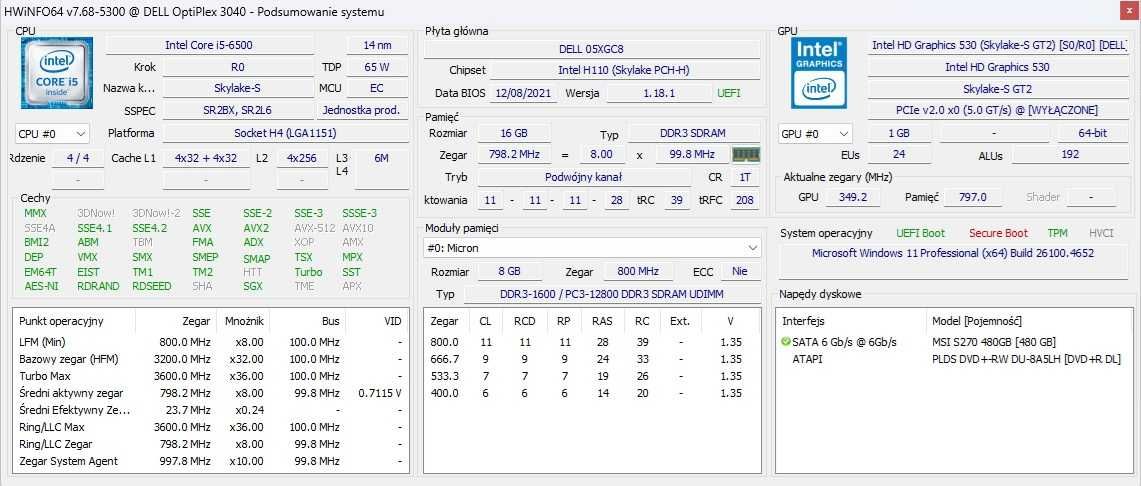Expand the '#0: Micron' memory module dropdown
1141x486 pixels.
tap(592, 248)
